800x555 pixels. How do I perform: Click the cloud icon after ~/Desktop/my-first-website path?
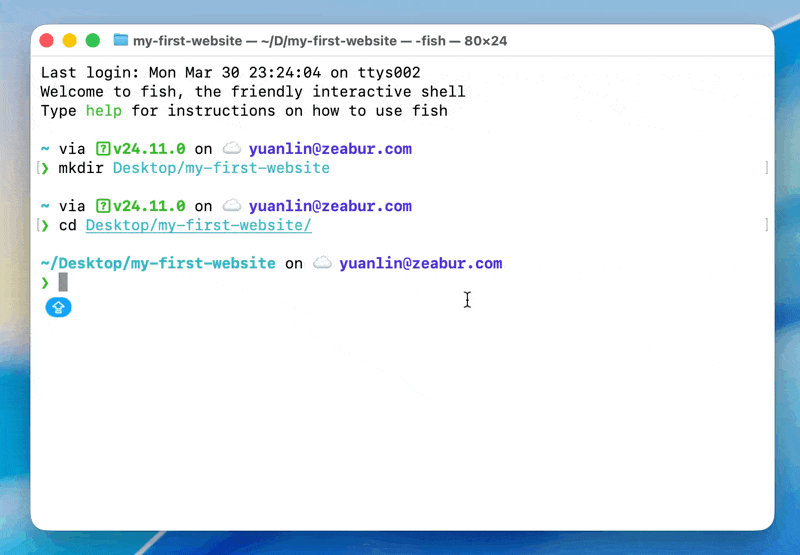coord(321,264)
